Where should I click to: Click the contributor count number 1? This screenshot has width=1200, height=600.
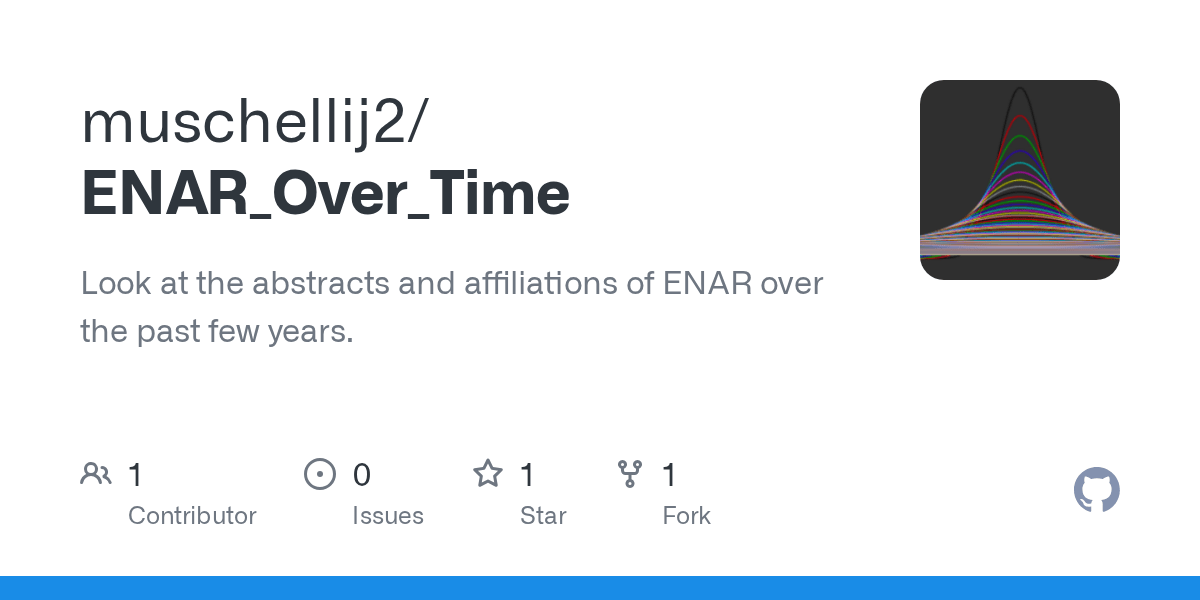(x=135, y=475)
